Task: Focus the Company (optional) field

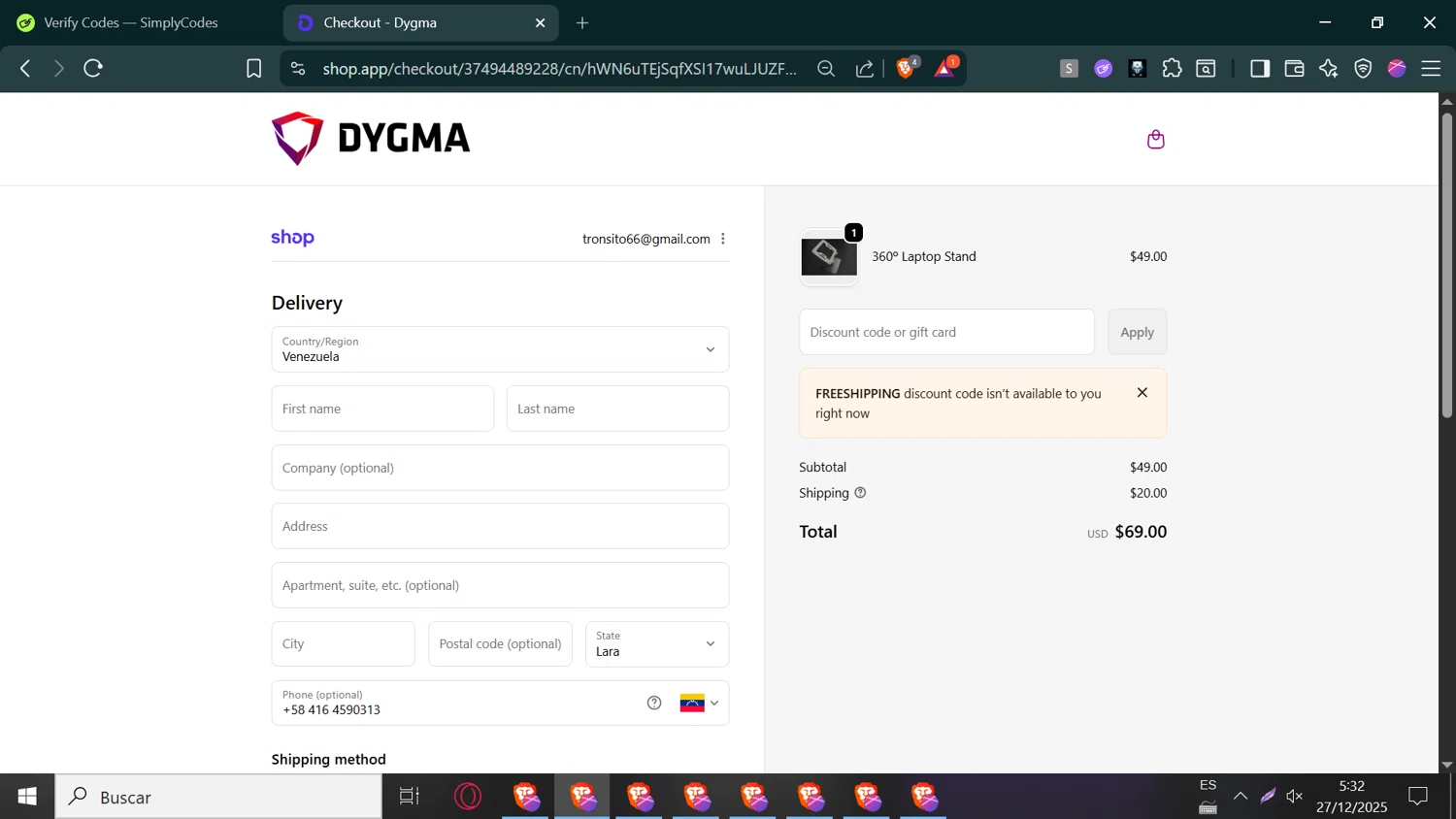Action: point(500,468)
